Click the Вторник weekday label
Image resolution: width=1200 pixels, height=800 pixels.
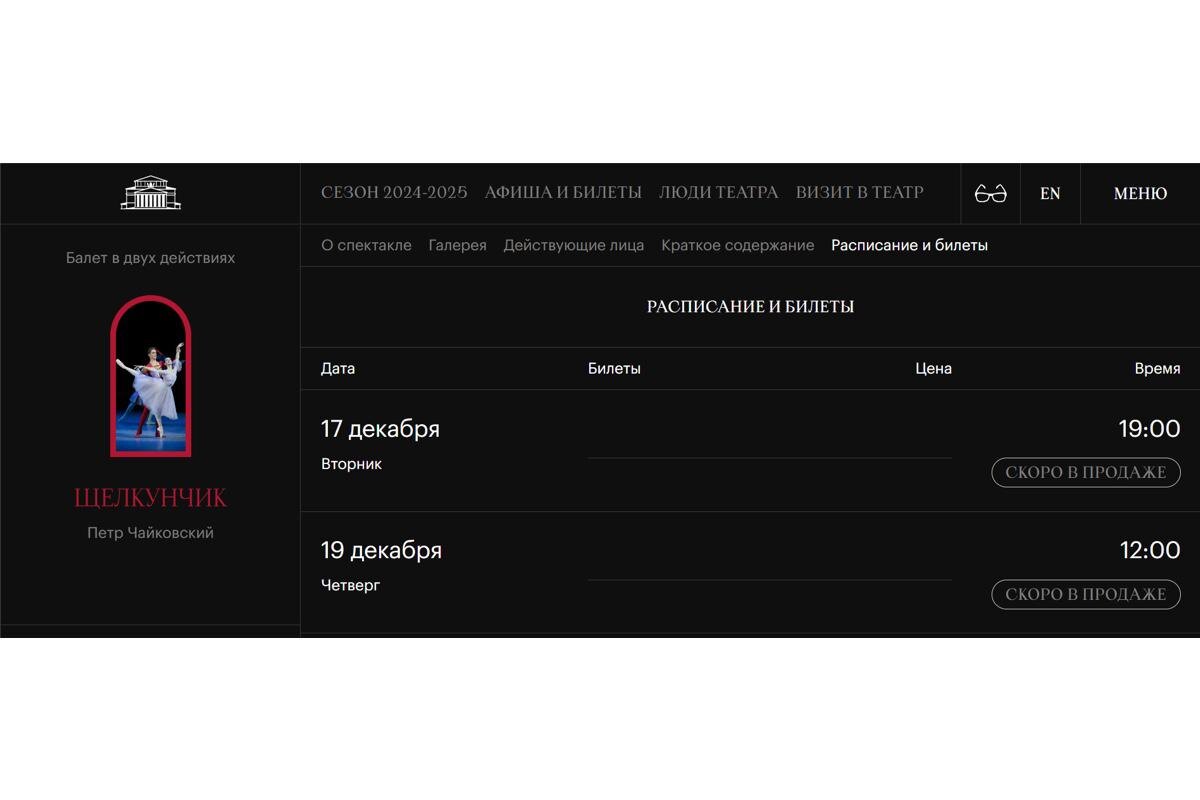coord(351,464)
